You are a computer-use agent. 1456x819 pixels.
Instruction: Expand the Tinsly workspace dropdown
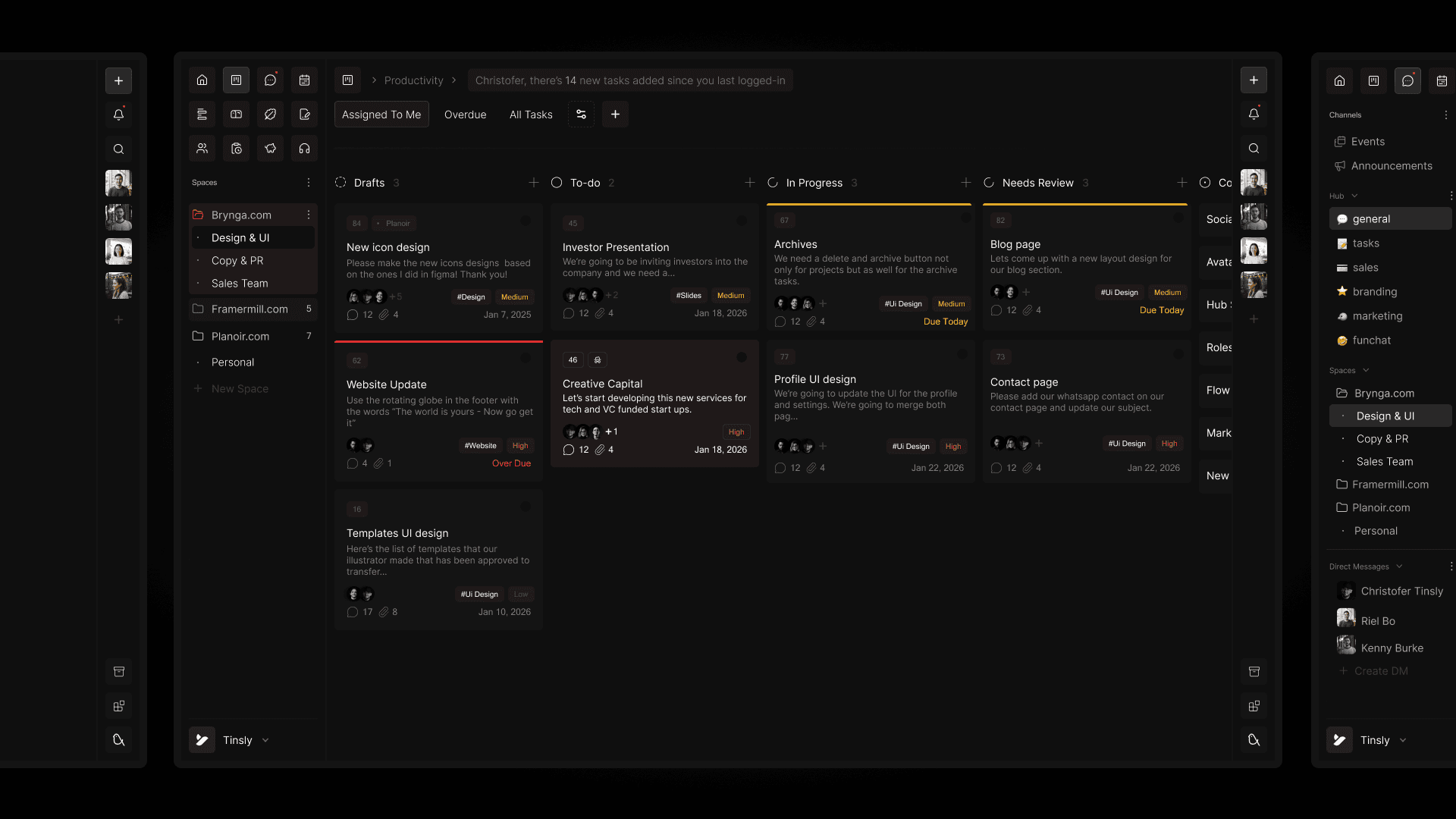265,740
